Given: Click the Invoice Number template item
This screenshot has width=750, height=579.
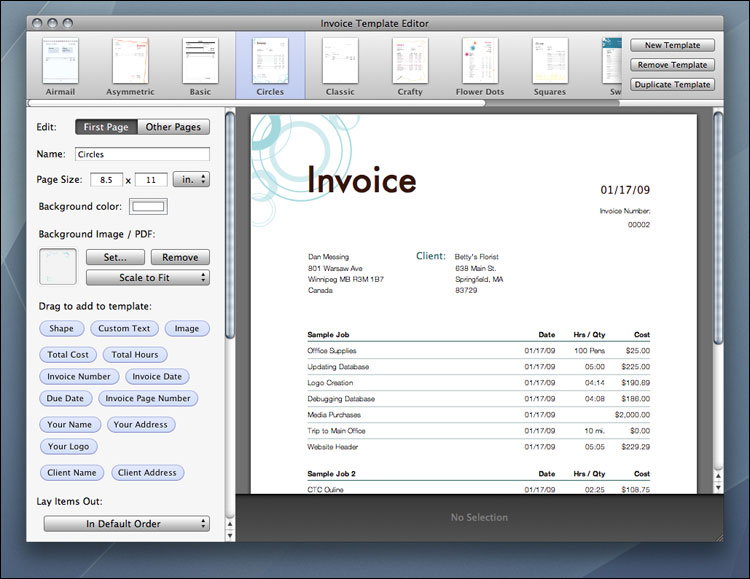Looking at the screenshot, I should coord(79,377).
